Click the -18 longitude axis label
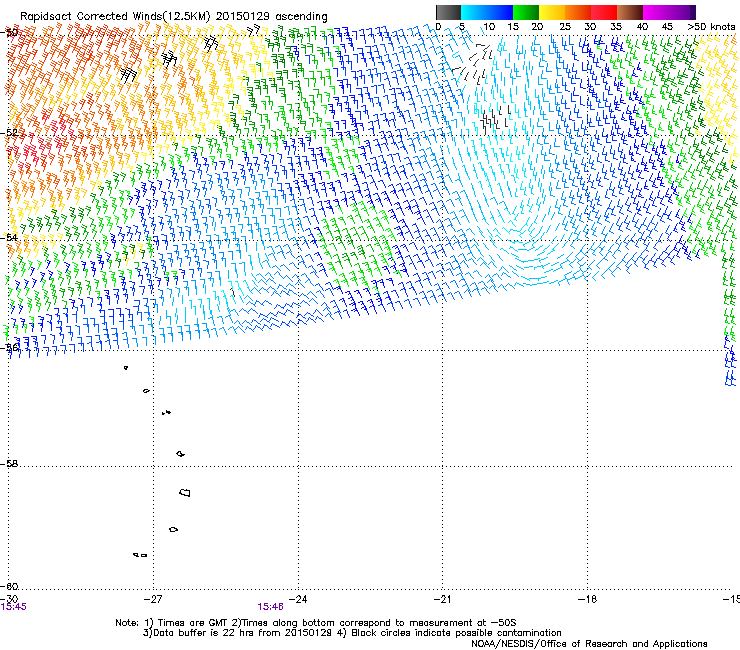Viewport: 740px width, 650px height. click(587, 599)
